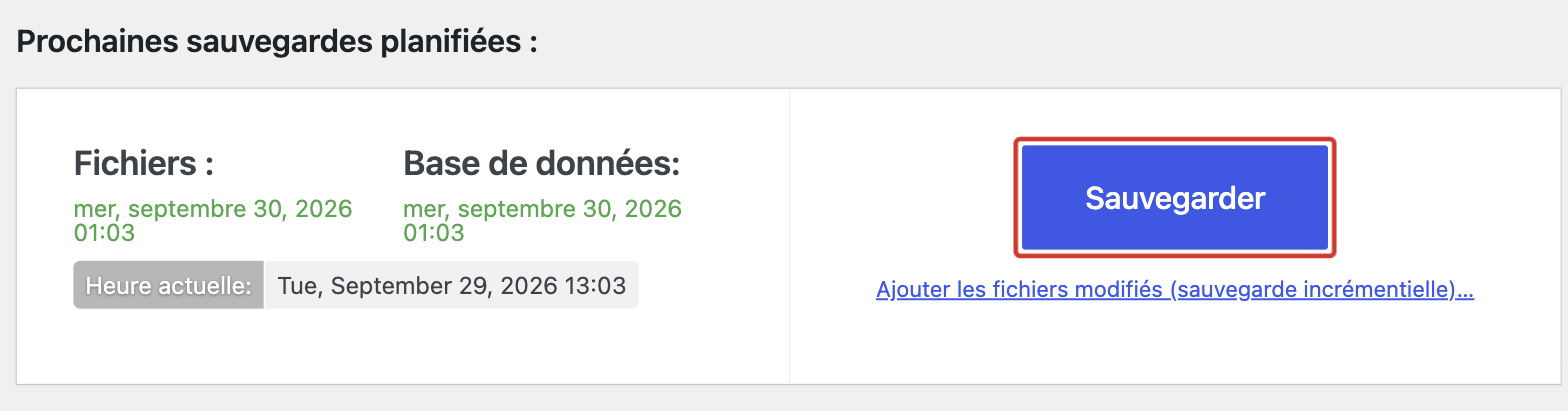1568x411 pixels.
Task: Click the blue Sauvegarder button
Action: [1175, 198]
